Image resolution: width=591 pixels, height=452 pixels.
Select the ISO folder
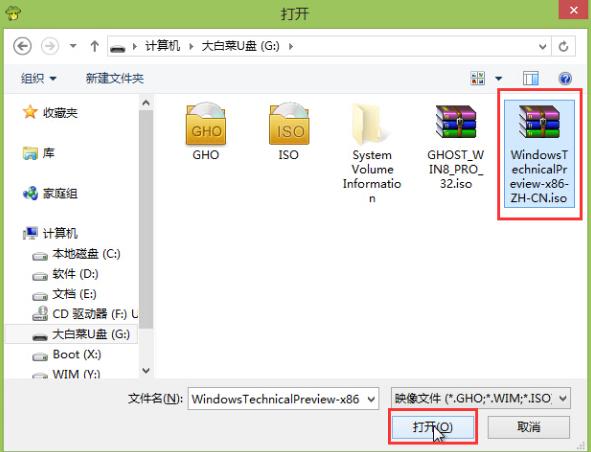tap(289, 132)
